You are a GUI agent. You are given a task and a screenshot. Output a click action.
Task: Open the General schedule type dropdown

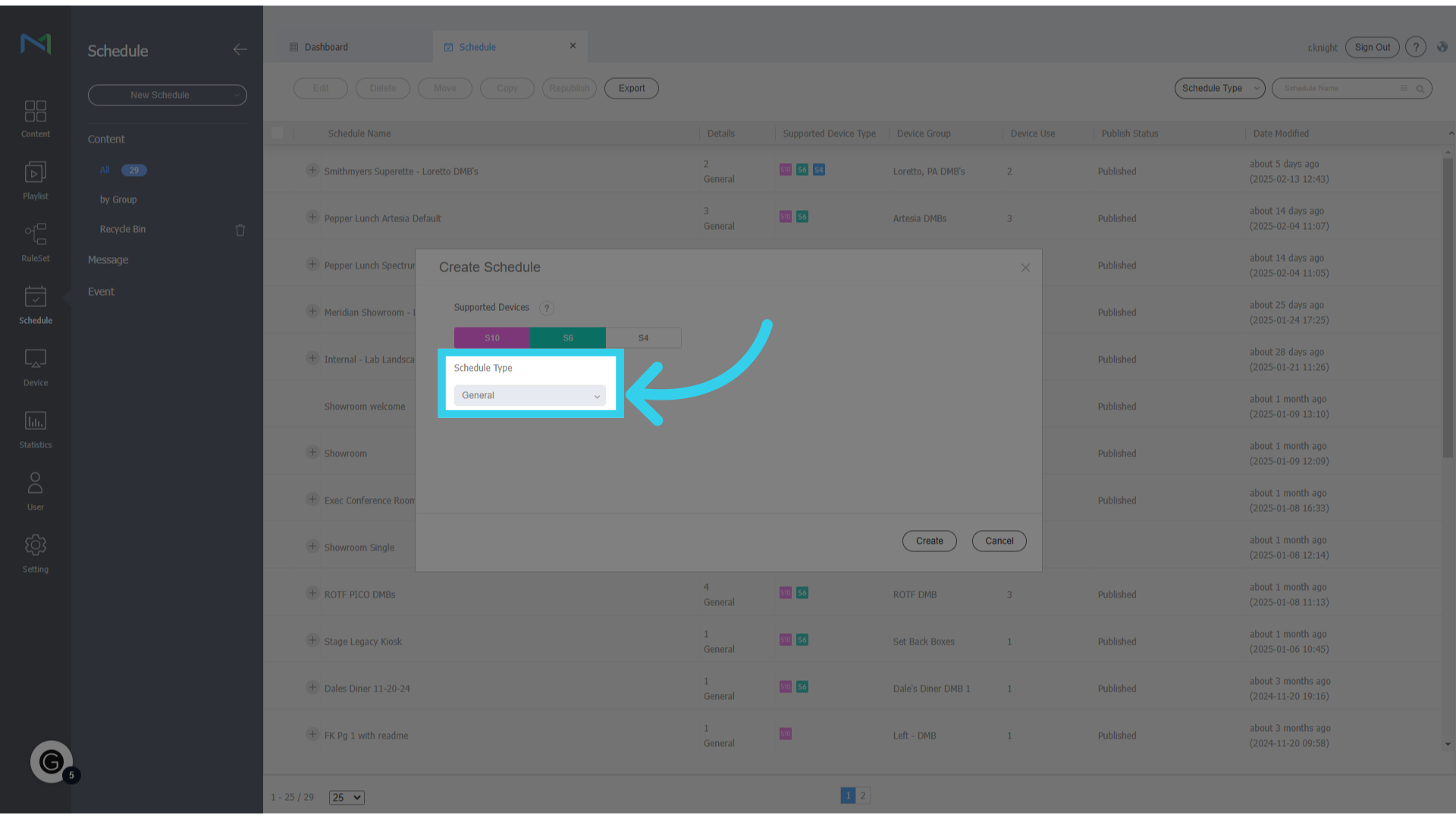[x=529, y=396]
